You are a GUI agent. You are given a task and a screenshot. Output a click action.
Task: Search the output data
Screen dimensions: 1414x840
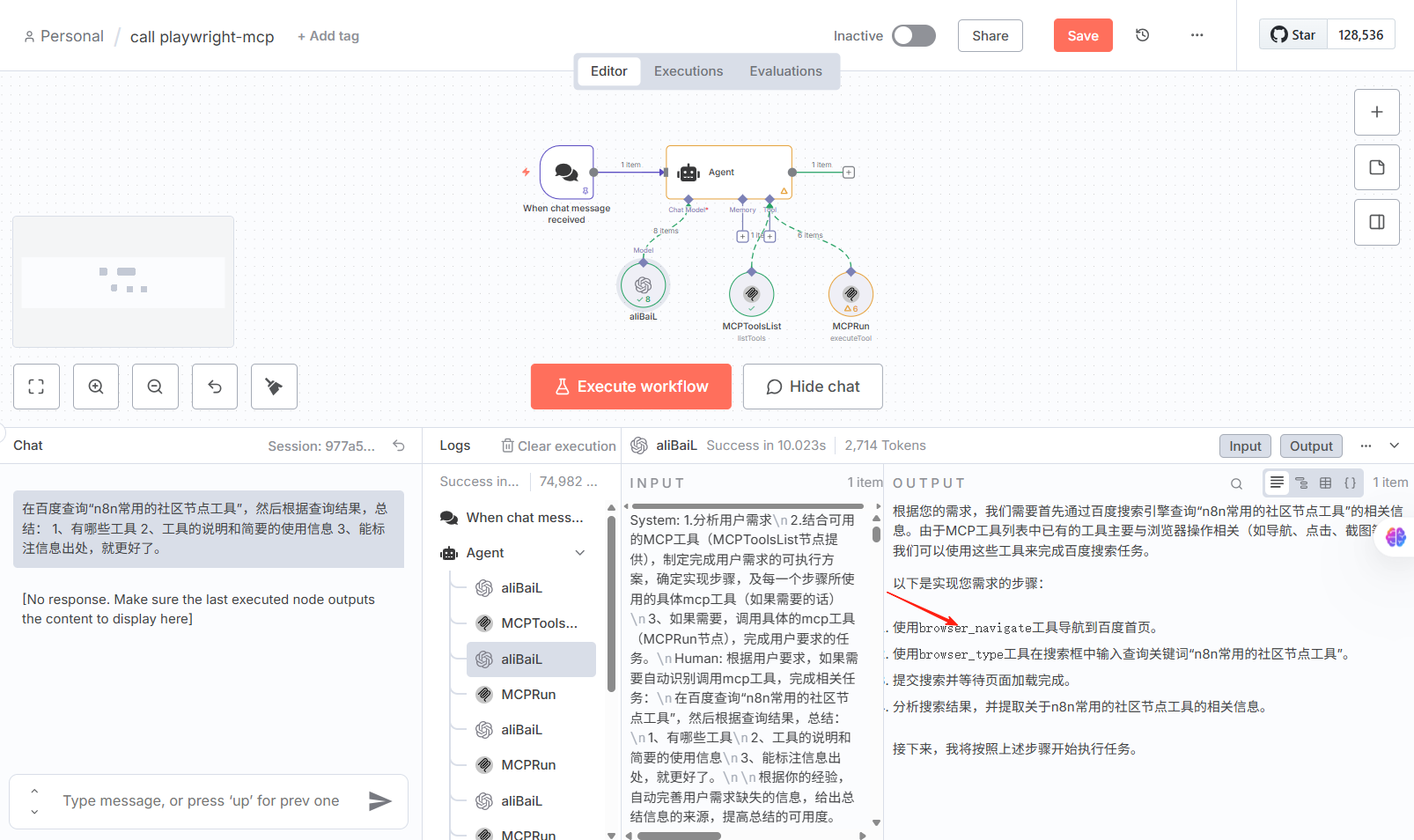(1236, 483)
